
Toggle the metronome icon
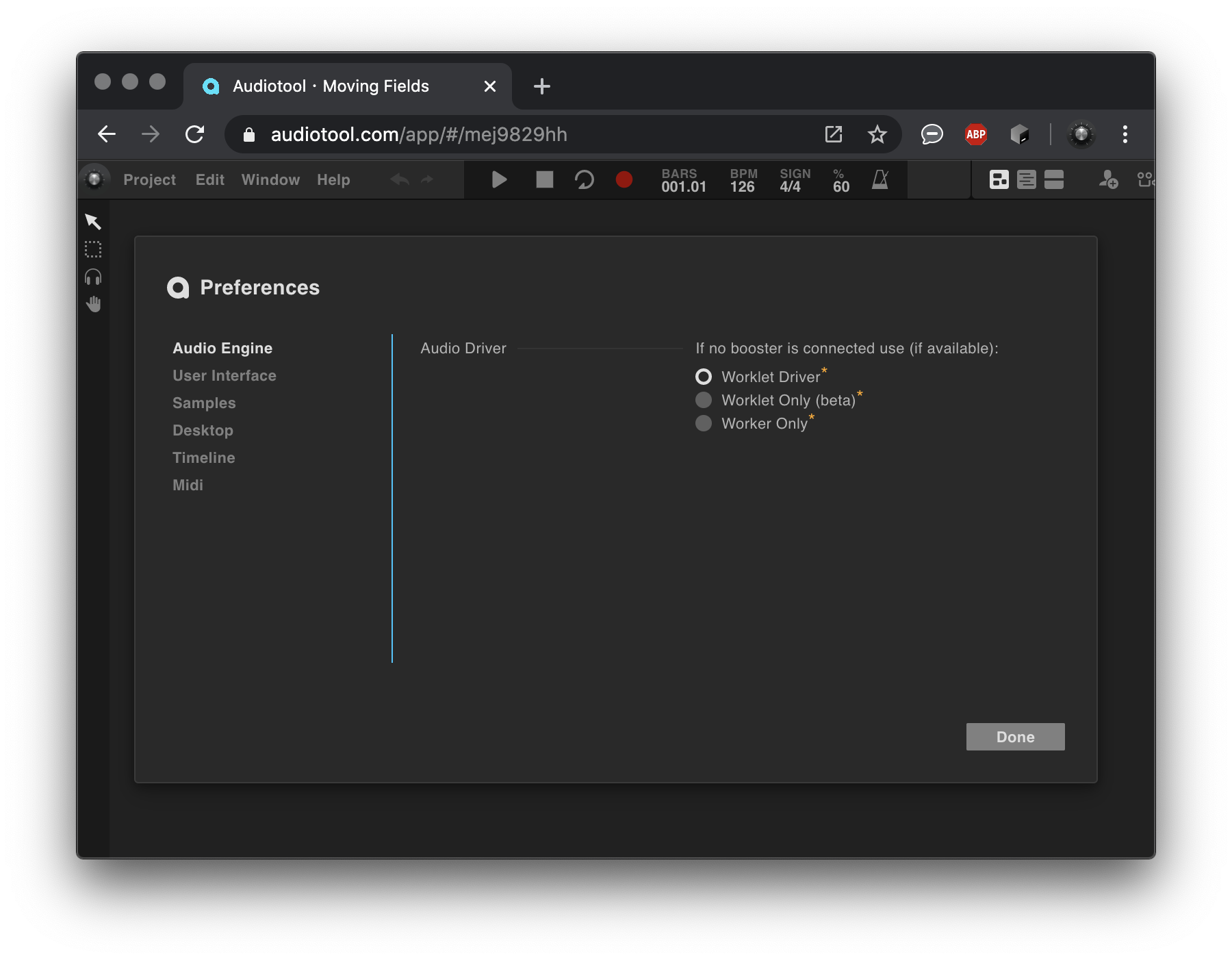pos(880,179)
